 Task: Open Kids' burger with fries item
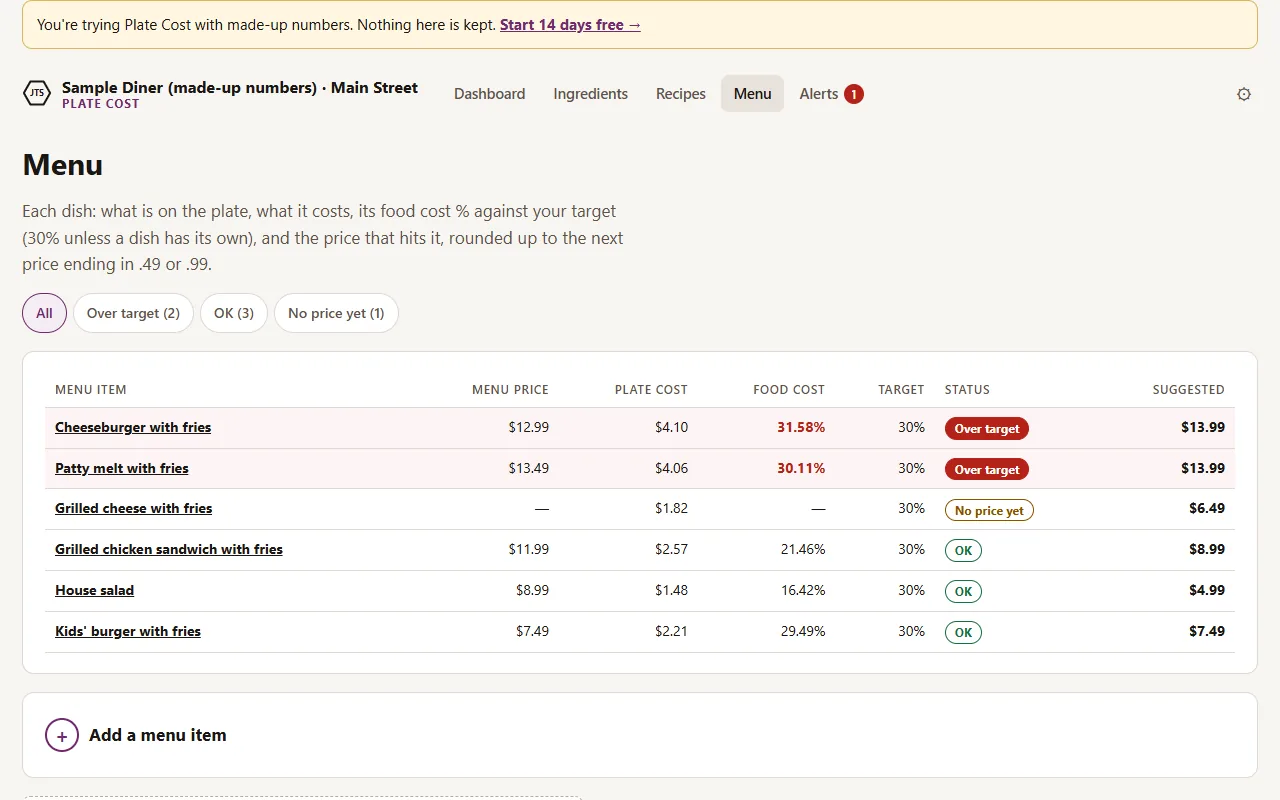point(128,631)
